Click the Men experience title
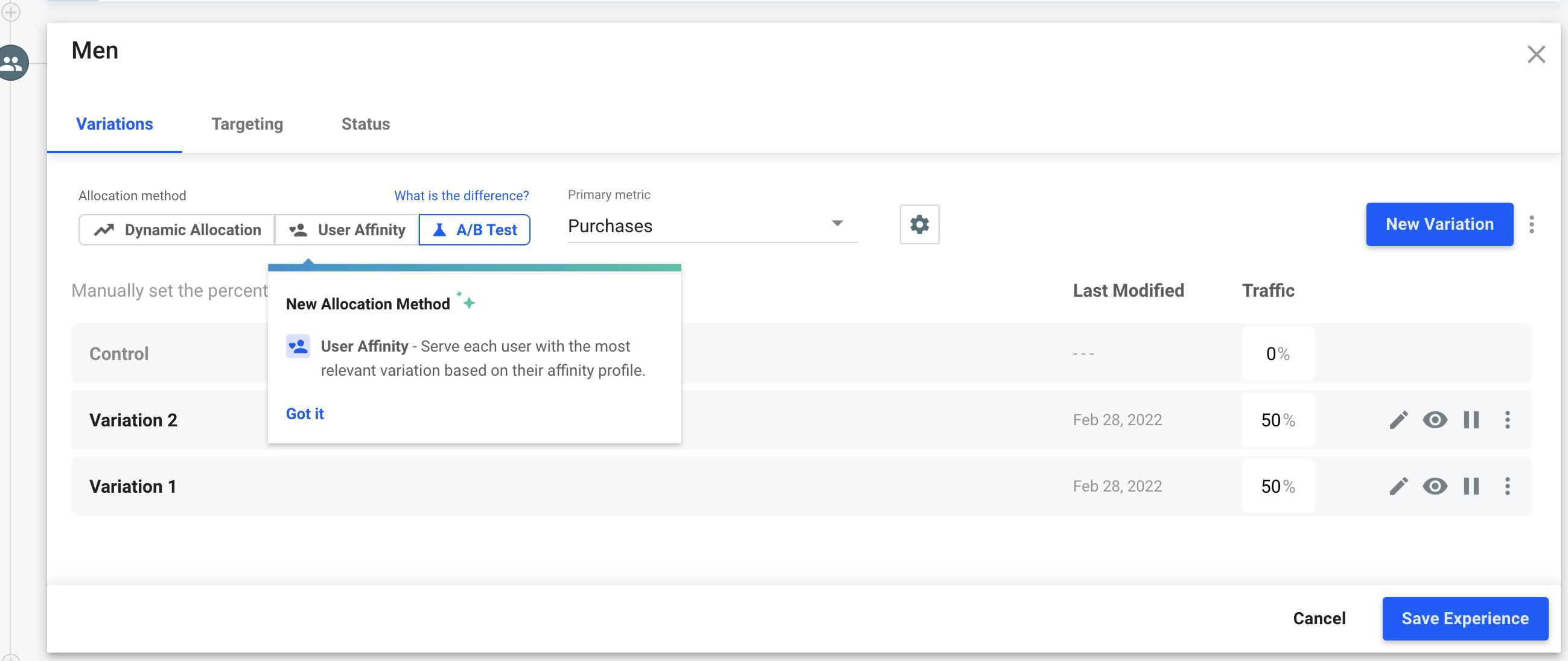This screenshot has height=661, width=1568. click(x=94, y=51)
